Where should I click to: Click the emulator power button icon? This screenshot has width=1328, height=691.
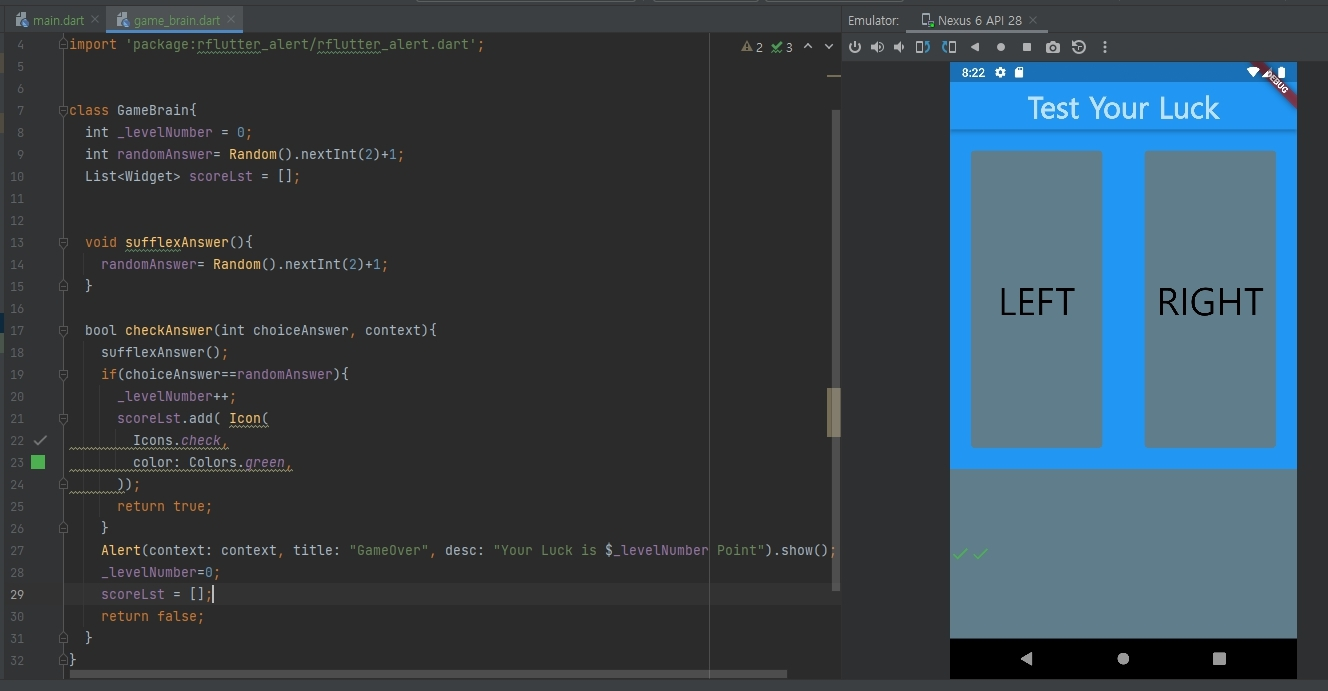pos(855,47)
